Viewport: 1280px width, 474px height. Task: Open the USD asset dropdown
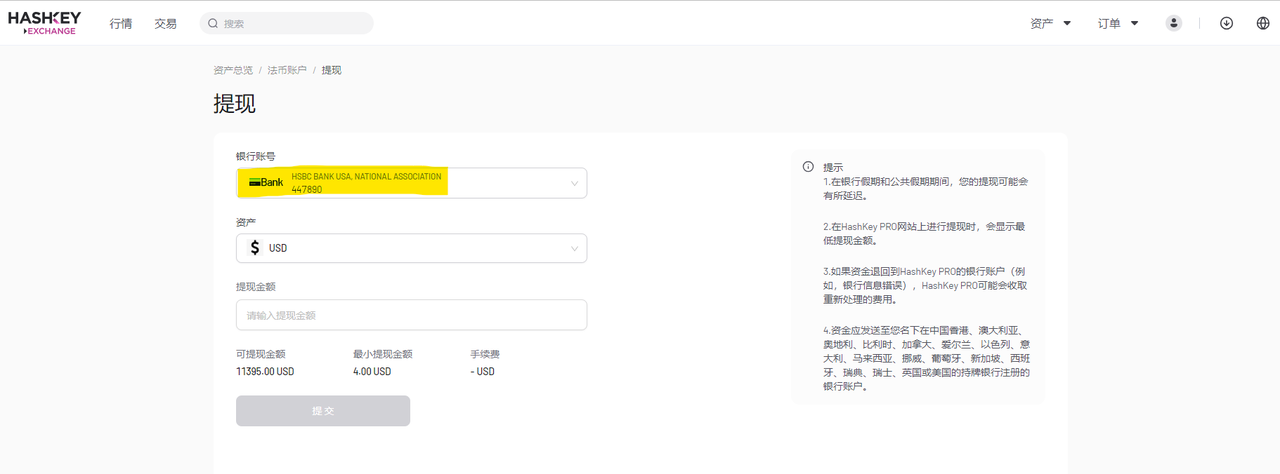click(411, 248)
